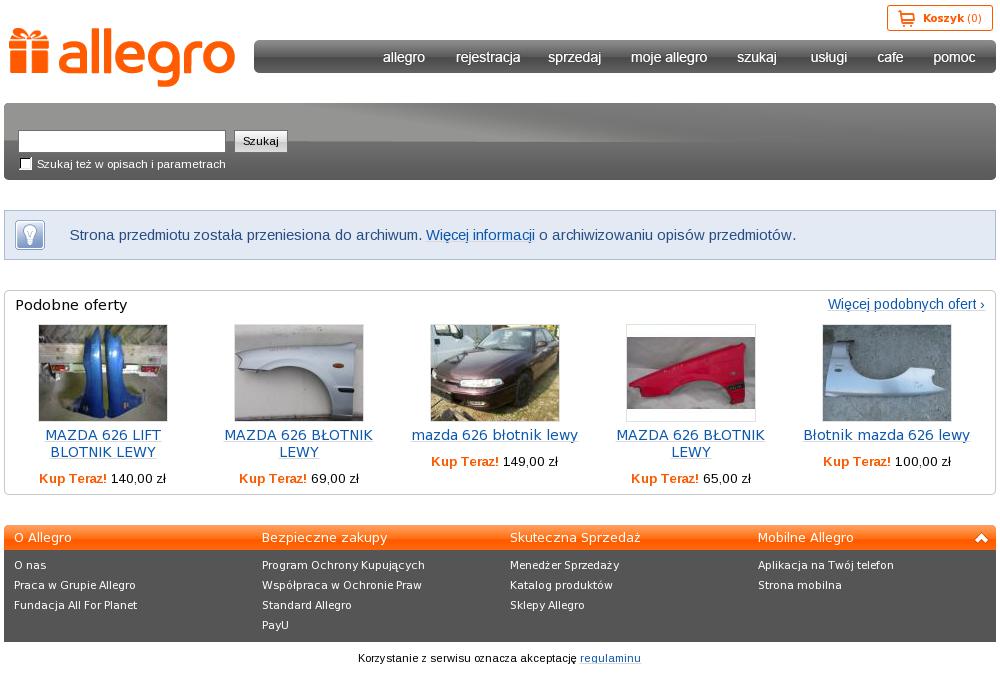Focus the search text field
The height and width of the screenshot is (678, 1000).
point(122,141)
